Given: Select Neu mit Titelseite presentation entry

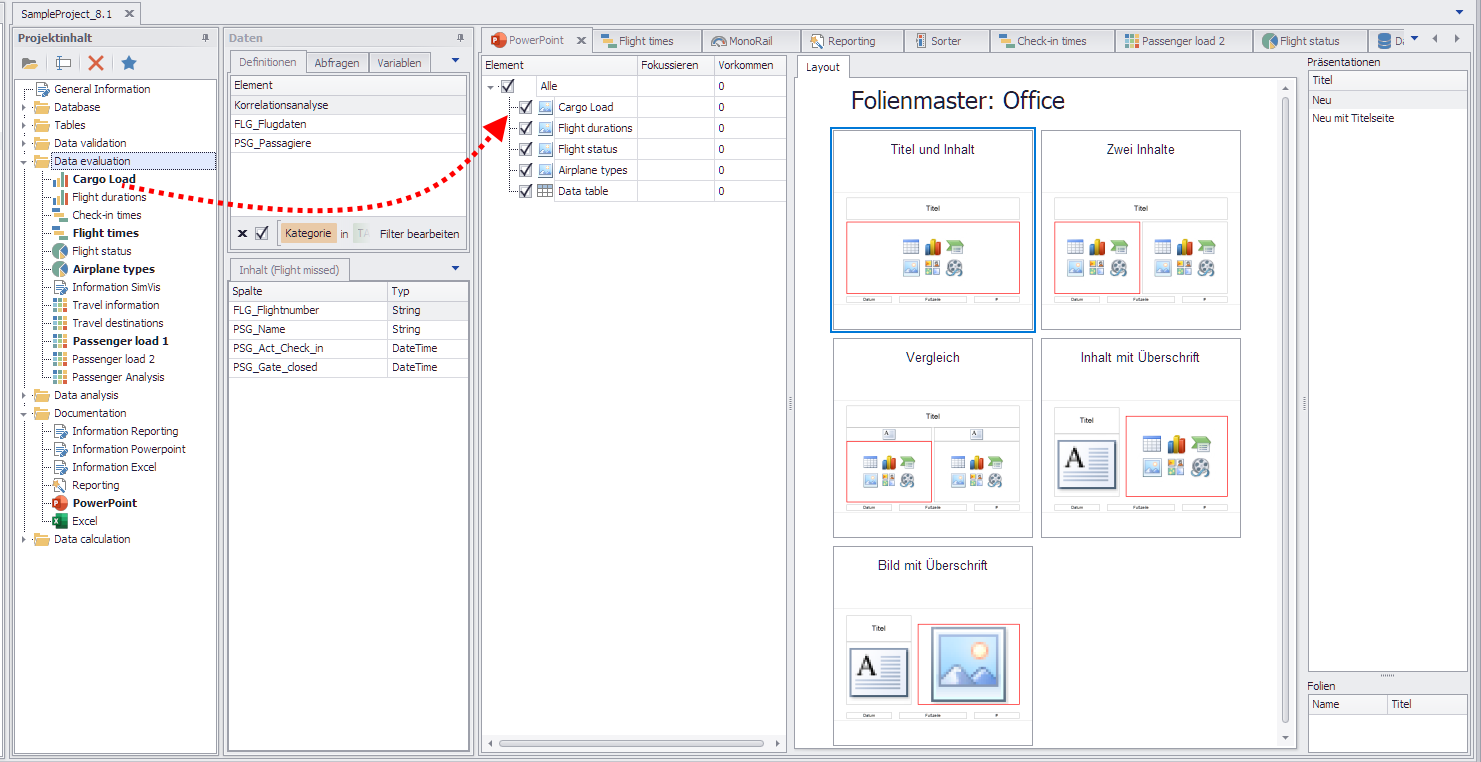Looking at the screenshot, I should point(1388,118).
